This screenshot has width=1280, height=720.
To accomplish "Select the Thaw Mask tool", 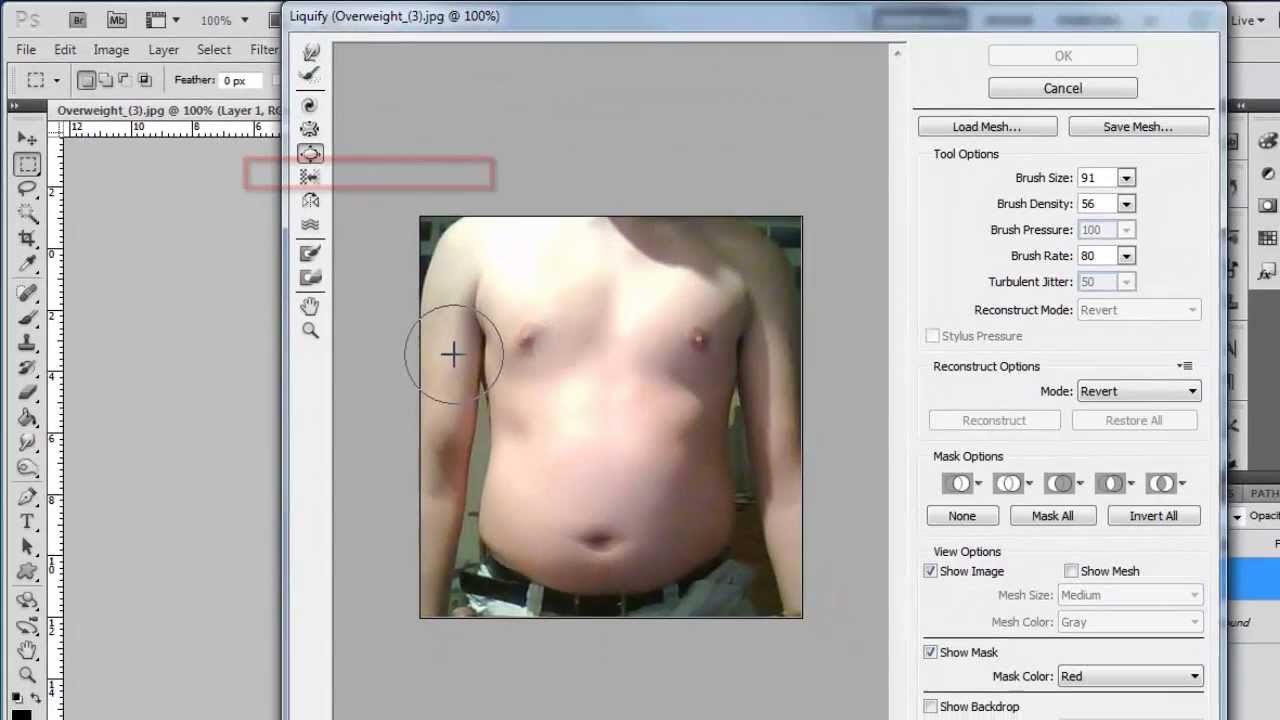I will tap(310, 278).
